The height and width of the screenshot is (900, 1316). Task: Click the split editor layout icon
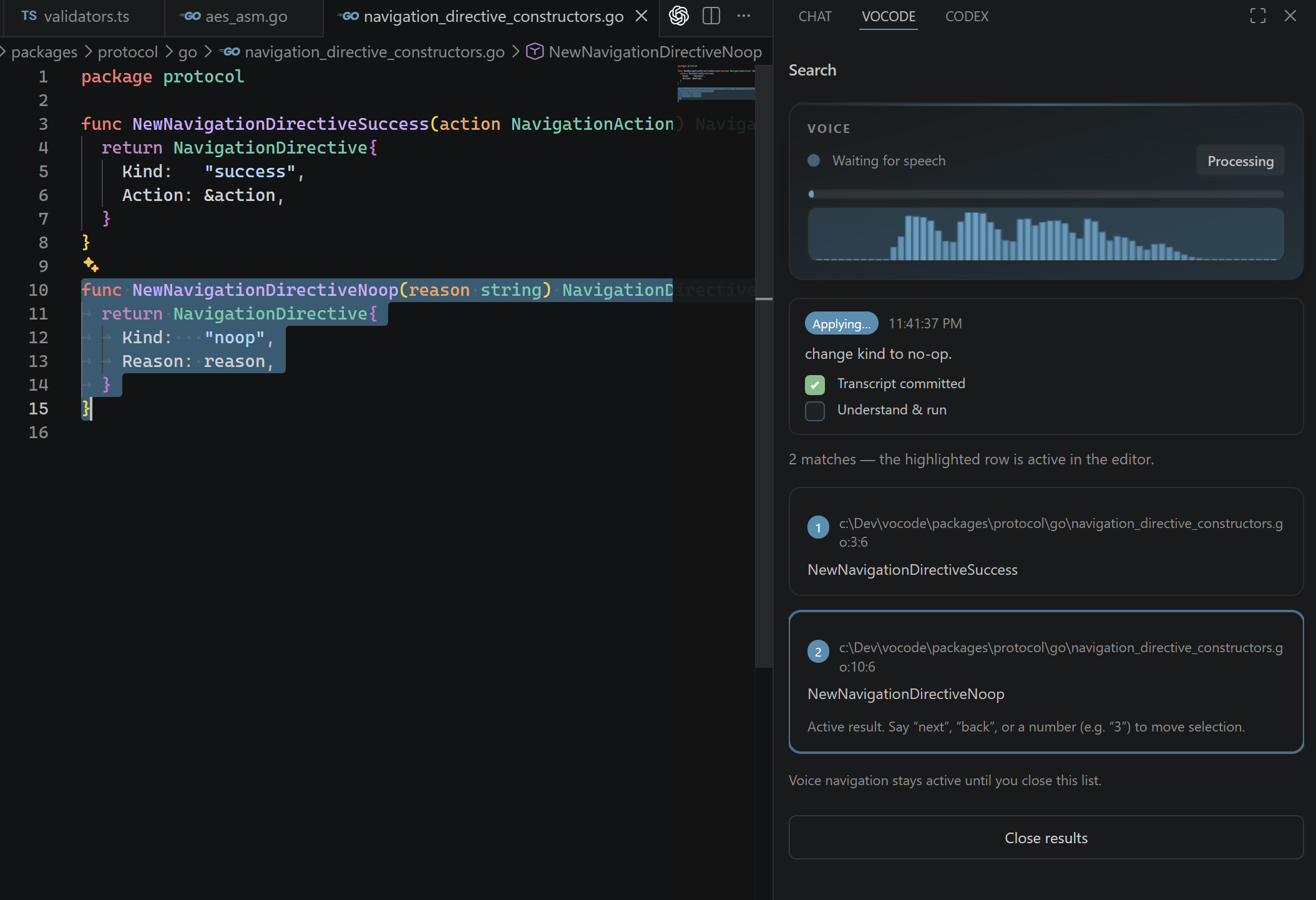point(711,16)
